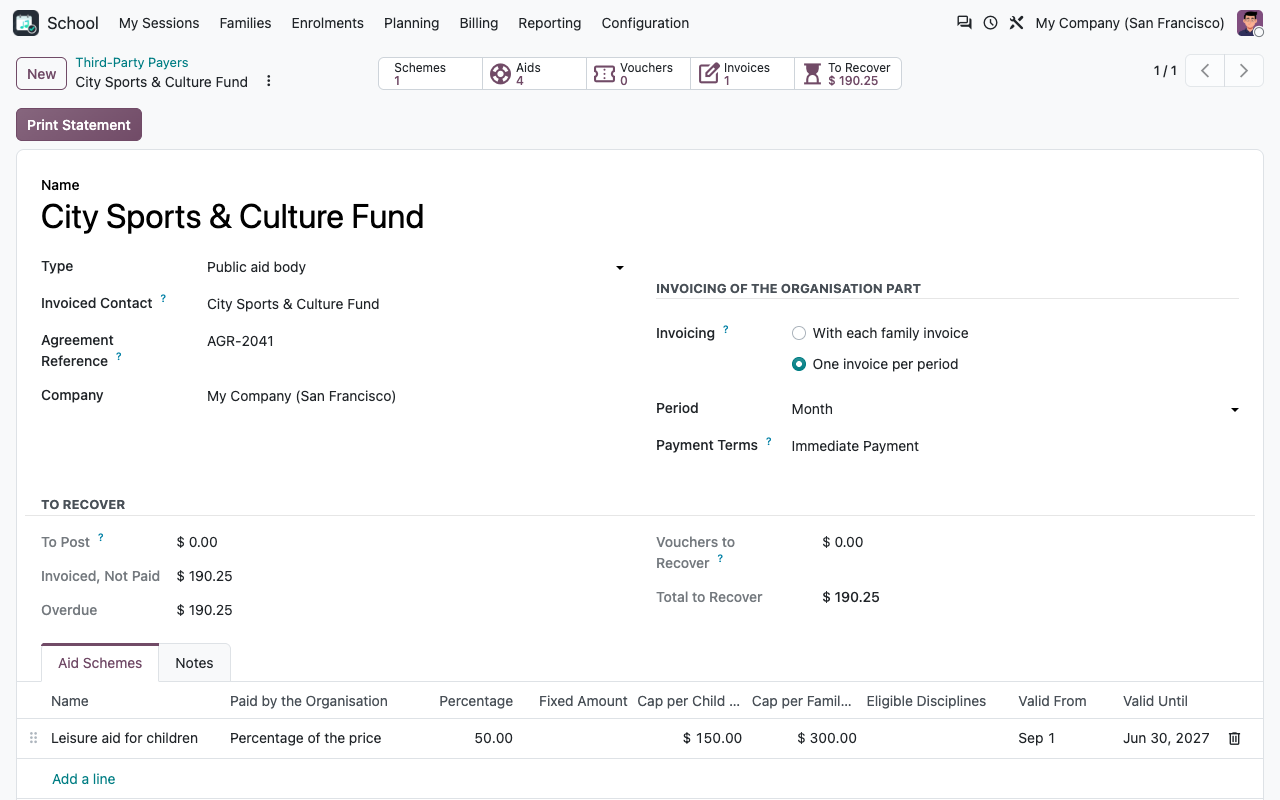The height and width of the screenshot is (800, 1280).
Task: Open the Invoices smart button
Action: pos(743,74)
